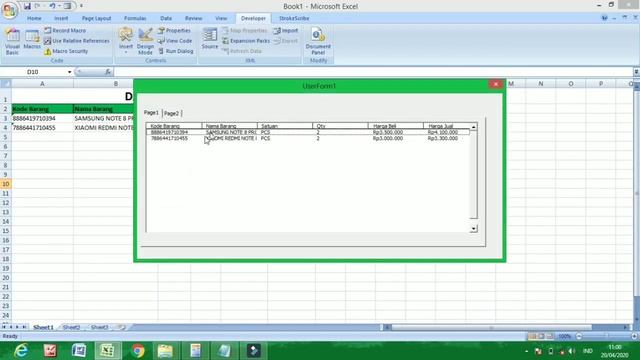This screenshot has width=640, height=360.
Task: Click Zoom In plus button
Action: [634, 336]
